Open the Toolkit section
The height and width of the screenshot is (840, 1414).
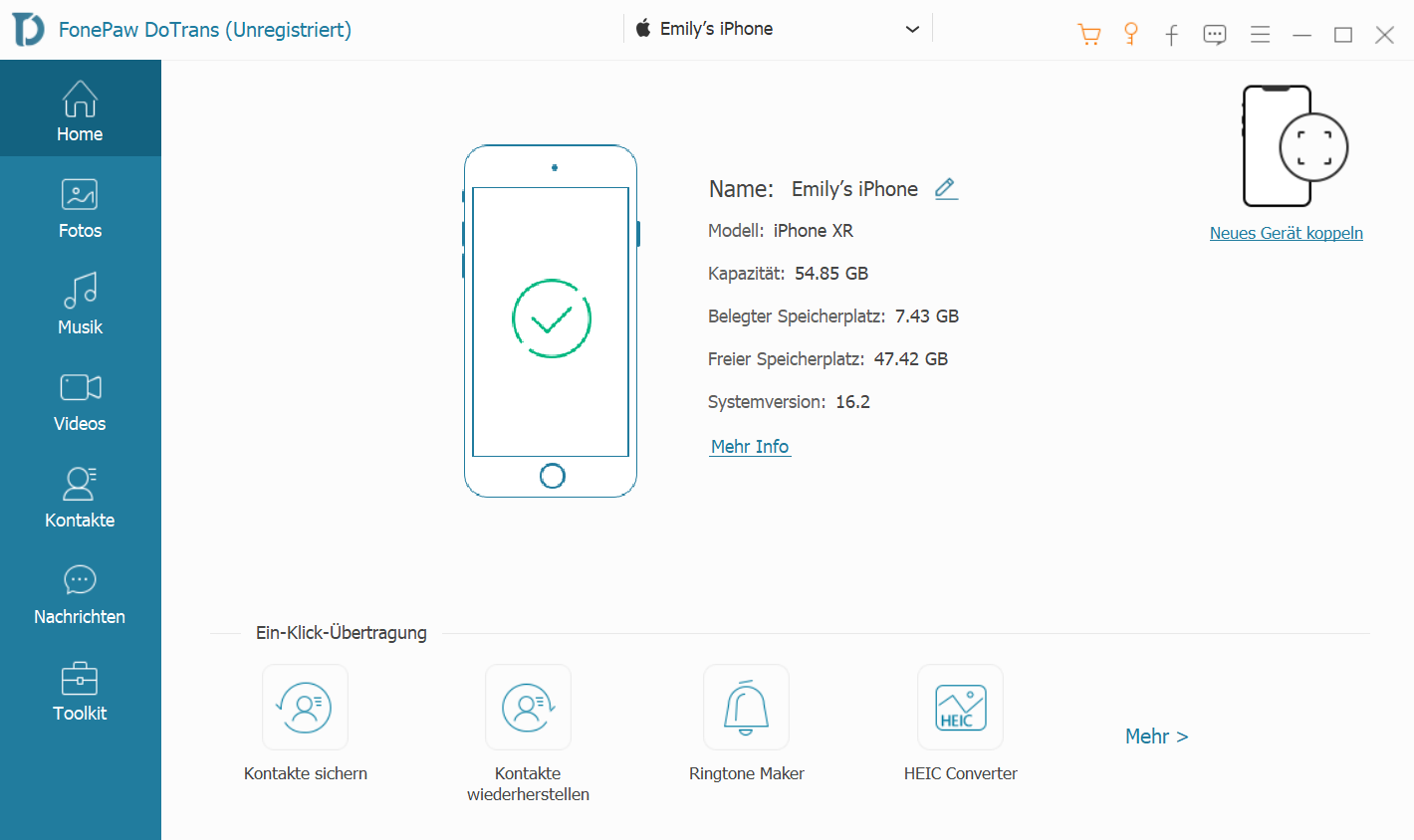coord(80,691)
